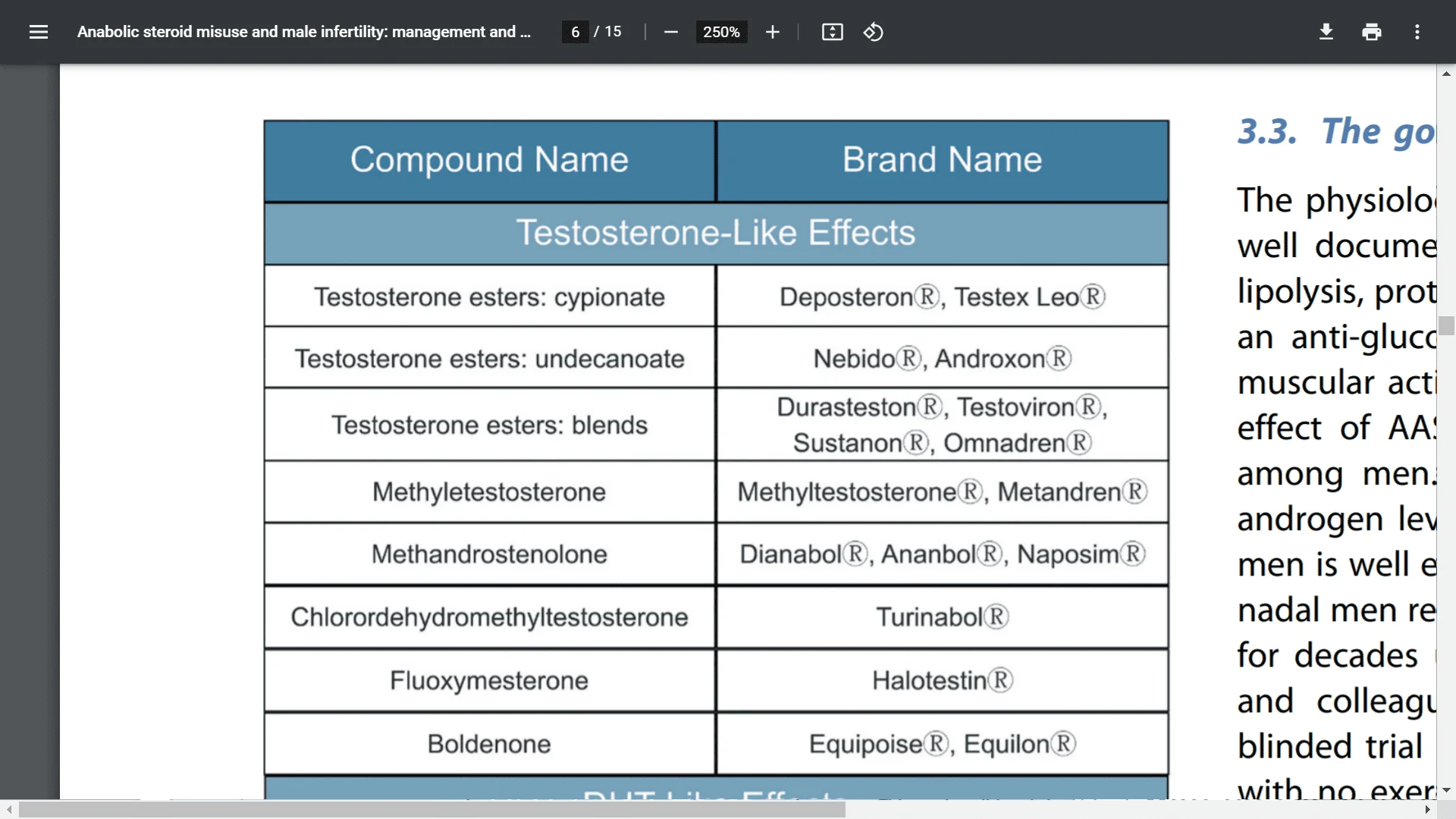Image resolution: width=1456 pixels, height=819 pixels.
Task: Click 'Durasteston®, Testoviron®' brand cell
Action: pos(942,425)
